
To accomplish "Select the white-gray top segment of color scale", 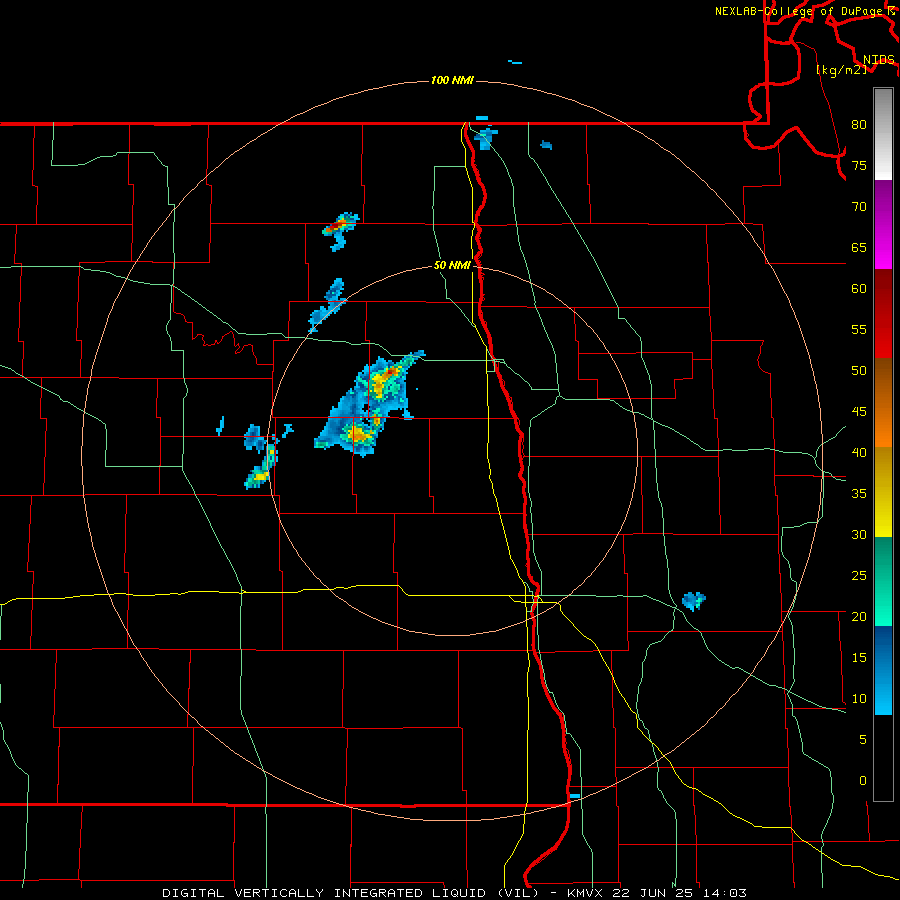I will click(x=883, y=134).
